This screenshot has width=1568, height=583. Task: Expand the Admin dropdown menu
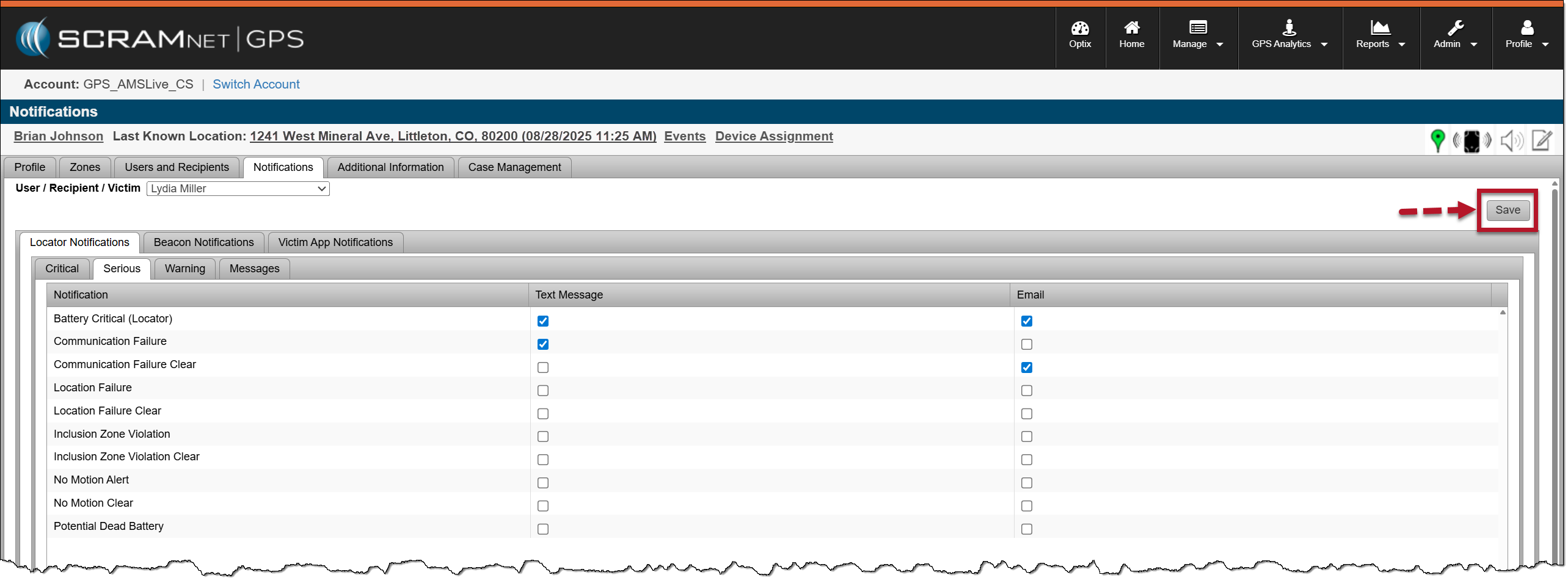(x=1454, y=35)
